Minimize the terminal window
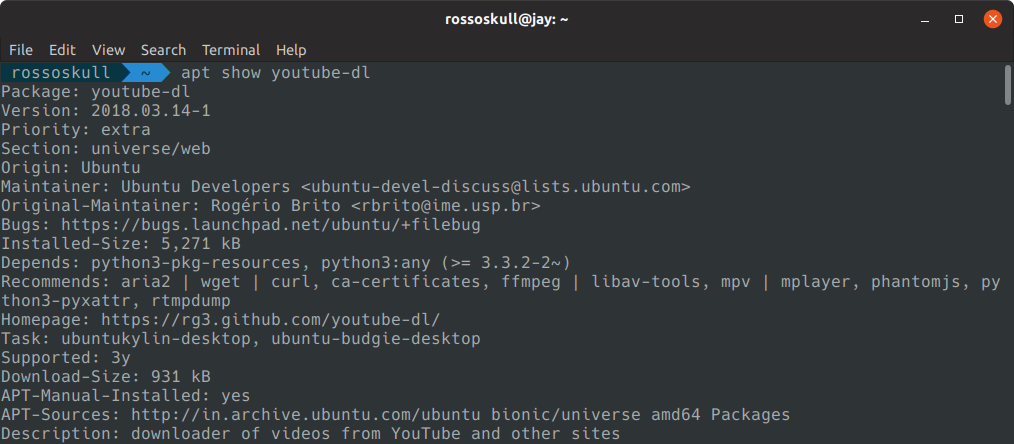 [x=925, y=19]
